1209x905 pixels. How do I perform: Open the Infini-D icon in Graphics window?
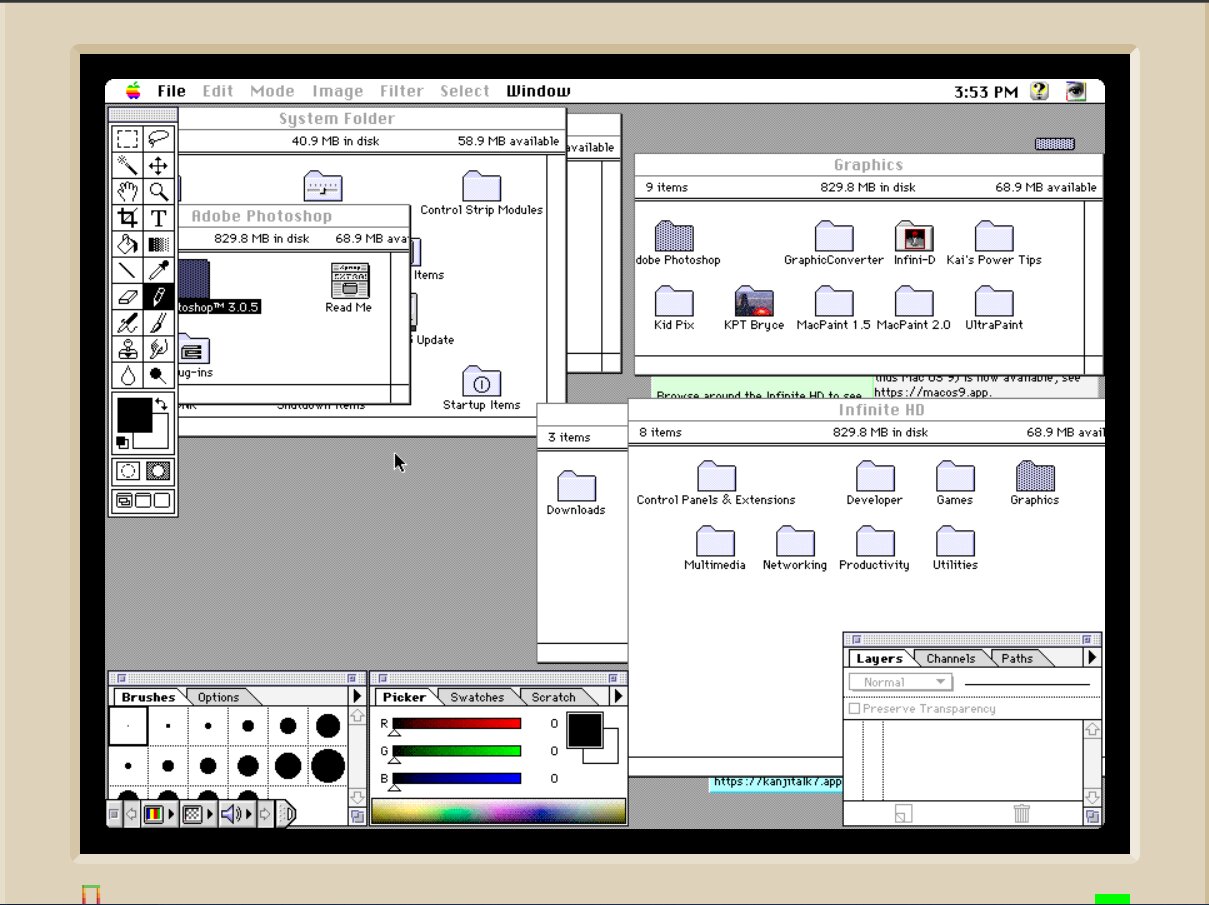pos(914,237)
